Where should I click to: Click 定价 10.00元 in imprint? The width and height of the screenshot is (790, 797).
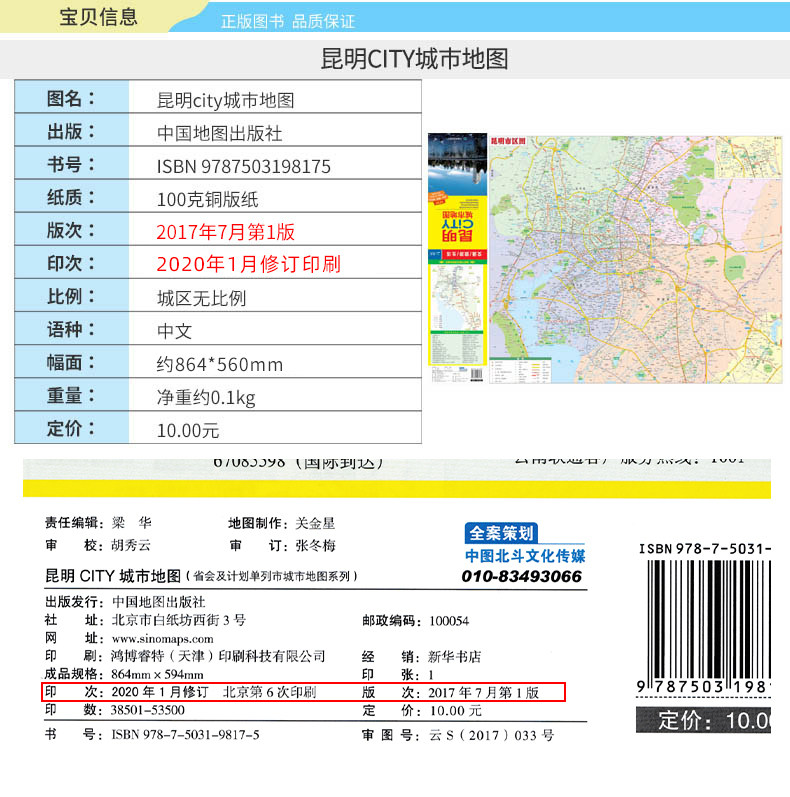422,711
